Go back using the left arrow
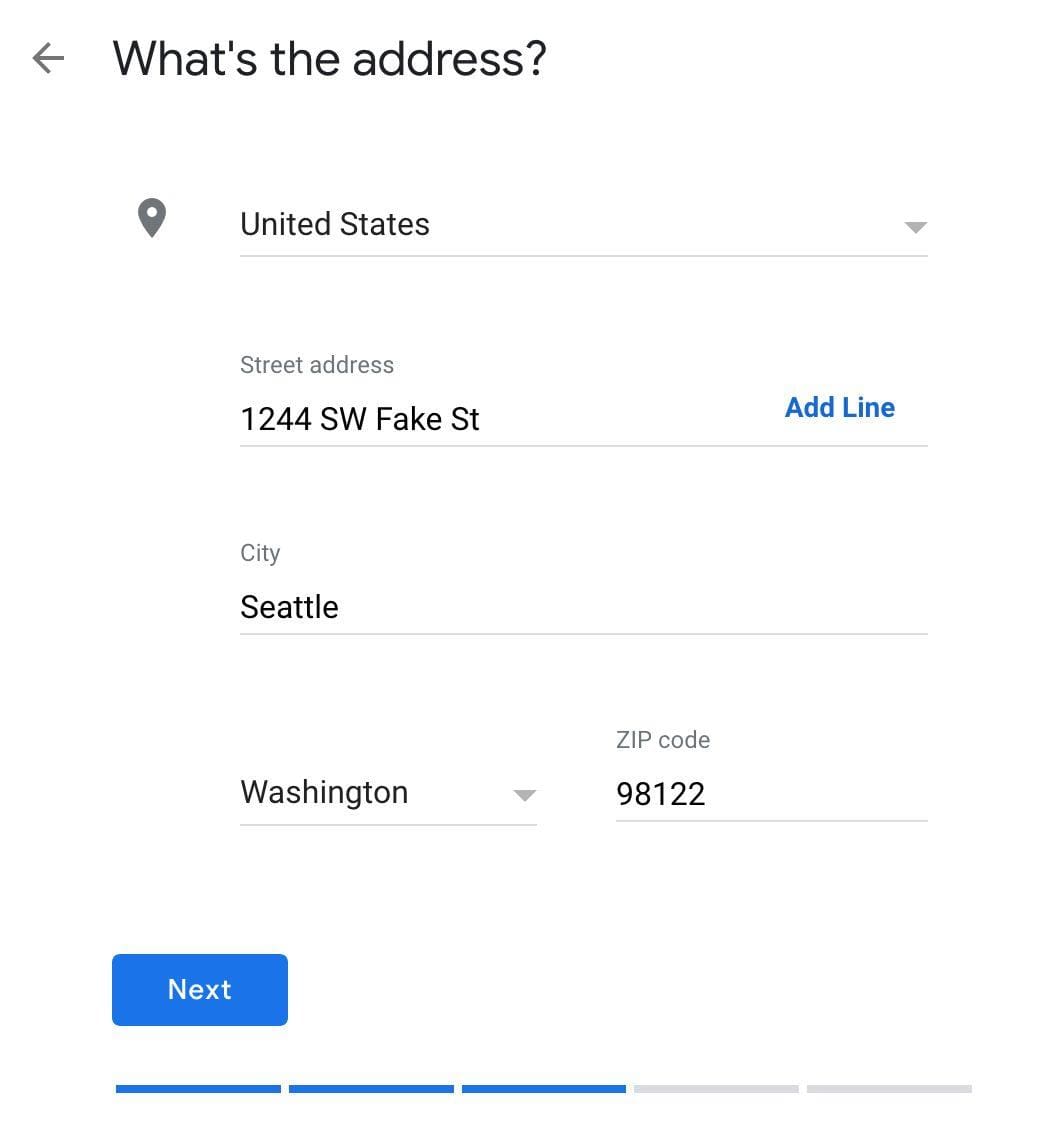 (48, 58)
